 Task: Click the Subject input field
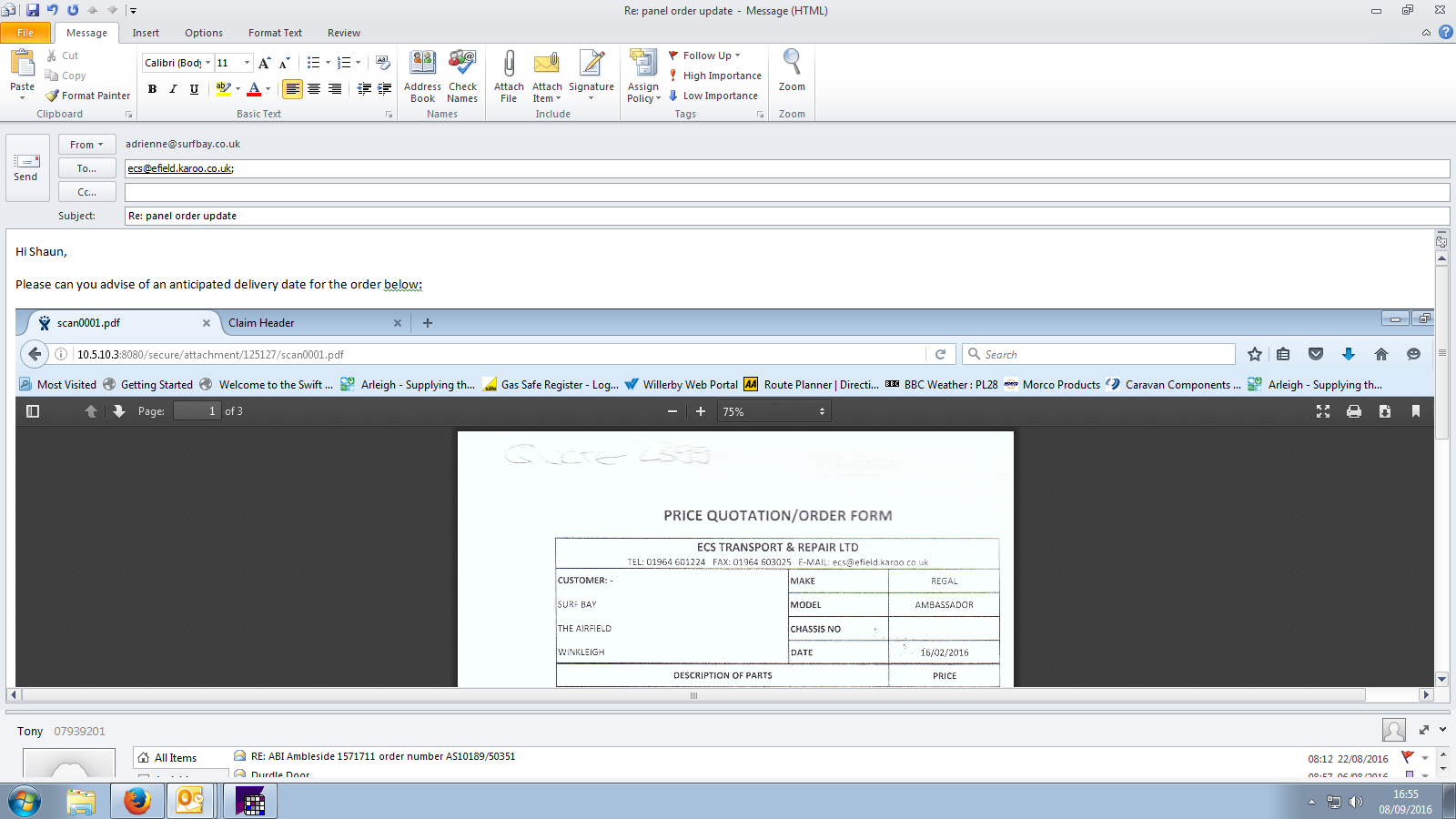pos(786,216)
